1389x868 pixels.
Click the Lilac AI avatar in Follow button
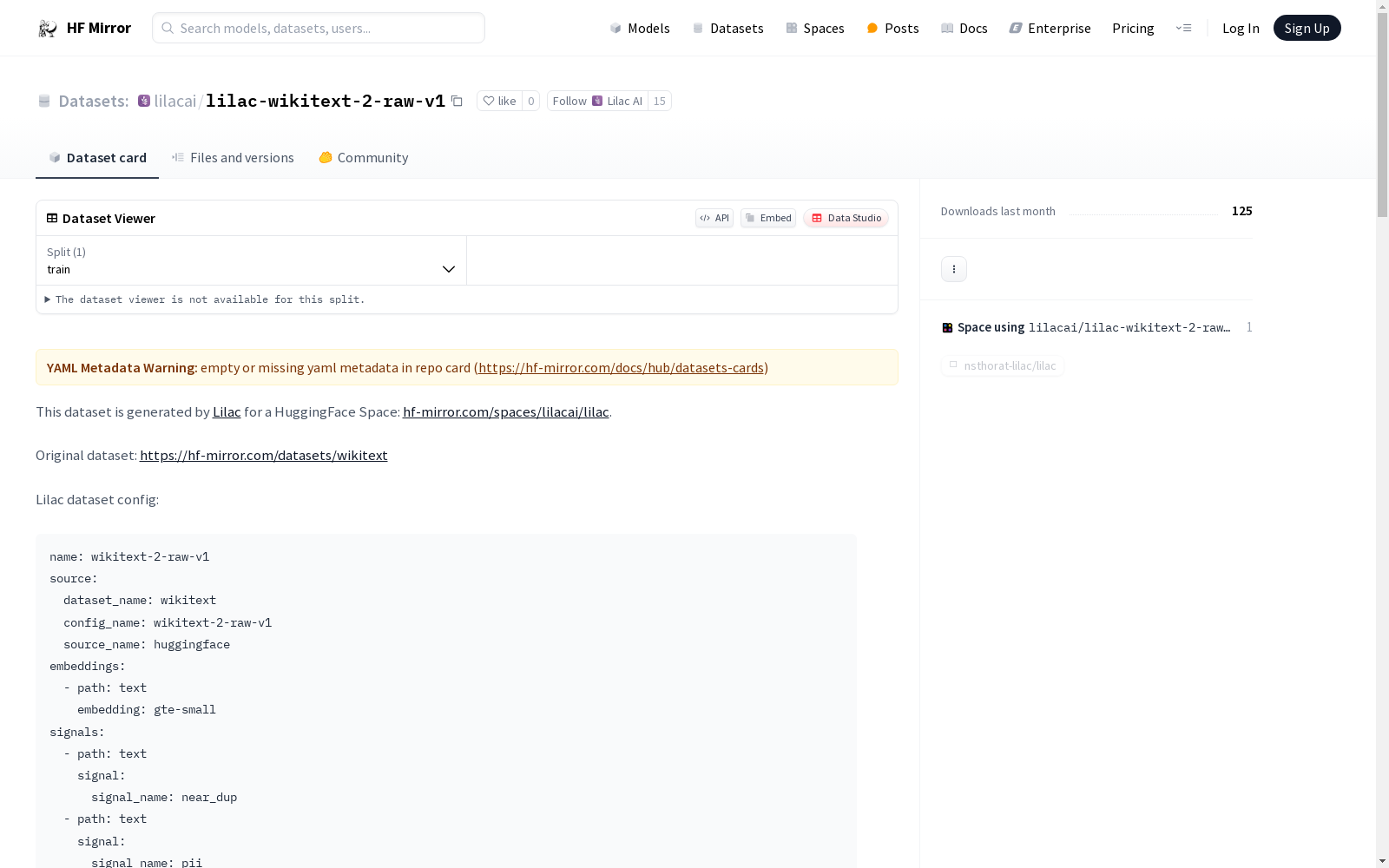tap(597, 101)
